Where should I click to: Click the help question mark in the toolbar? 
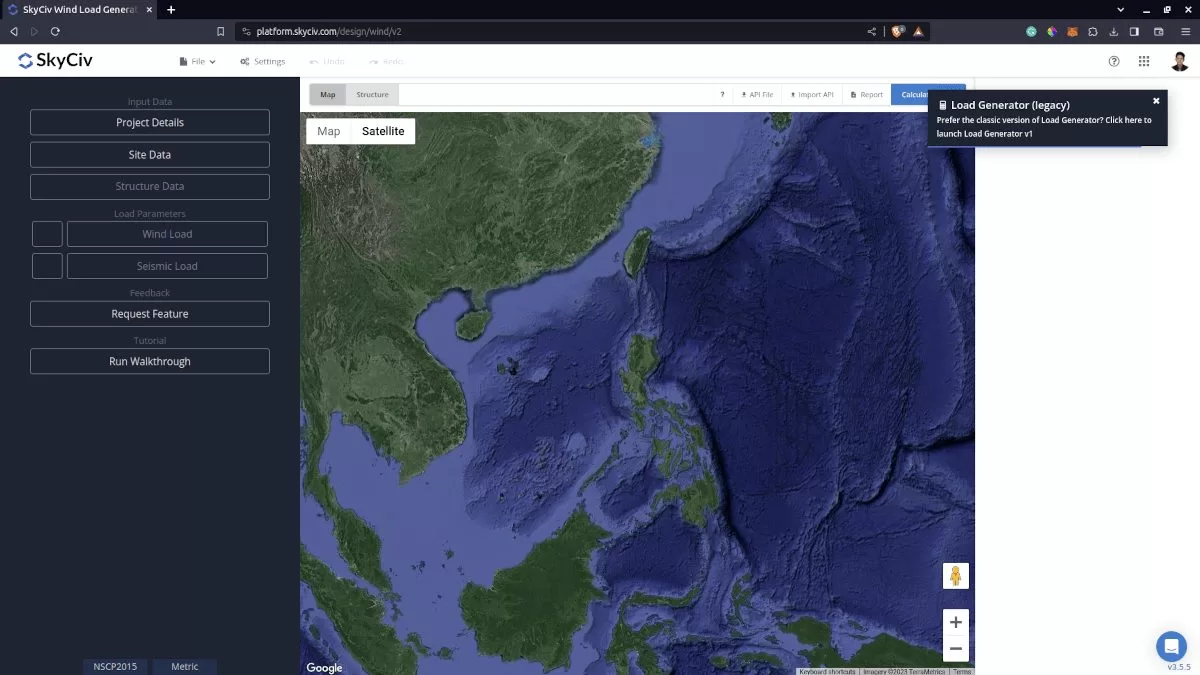pos(722,94)
